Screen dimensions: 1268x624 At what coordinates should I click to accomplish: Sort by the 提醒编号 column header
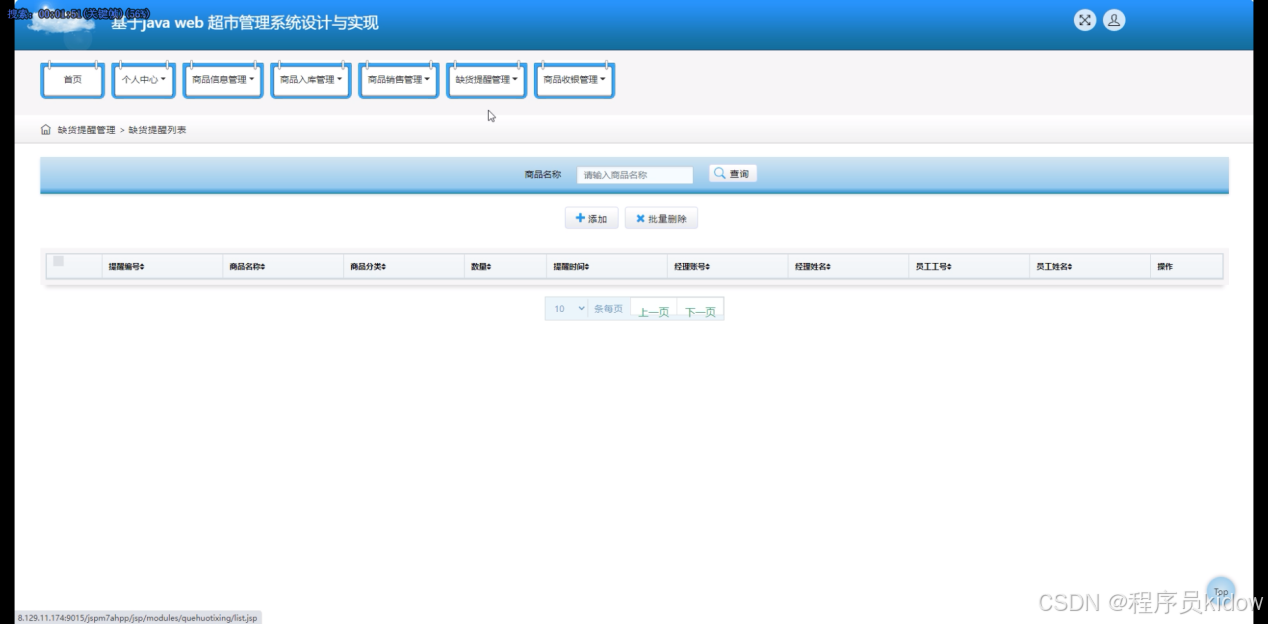pyautogui.click(x=127, y=267)
